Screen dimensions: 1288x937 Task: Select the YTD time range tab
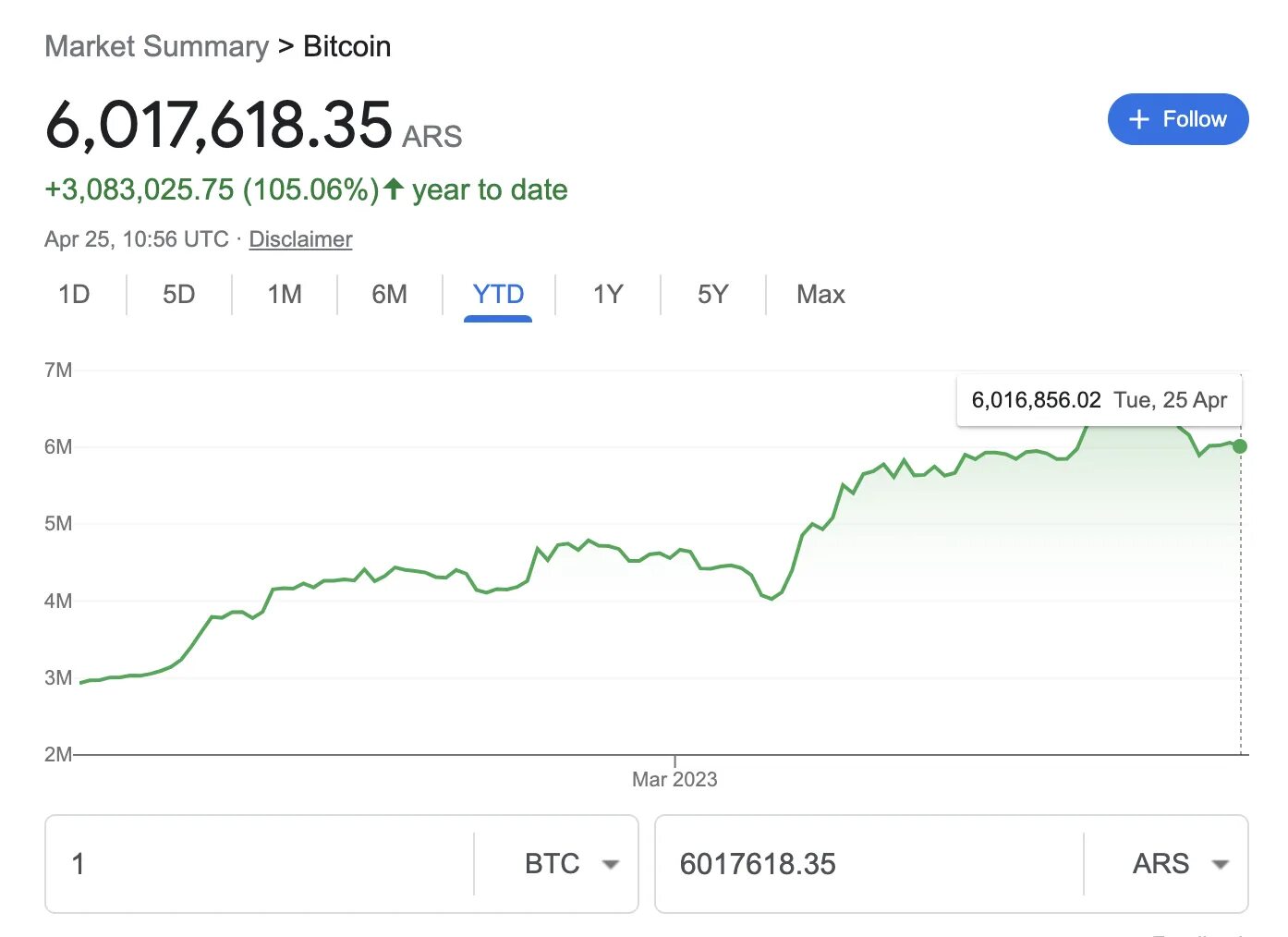coord(498,295)
